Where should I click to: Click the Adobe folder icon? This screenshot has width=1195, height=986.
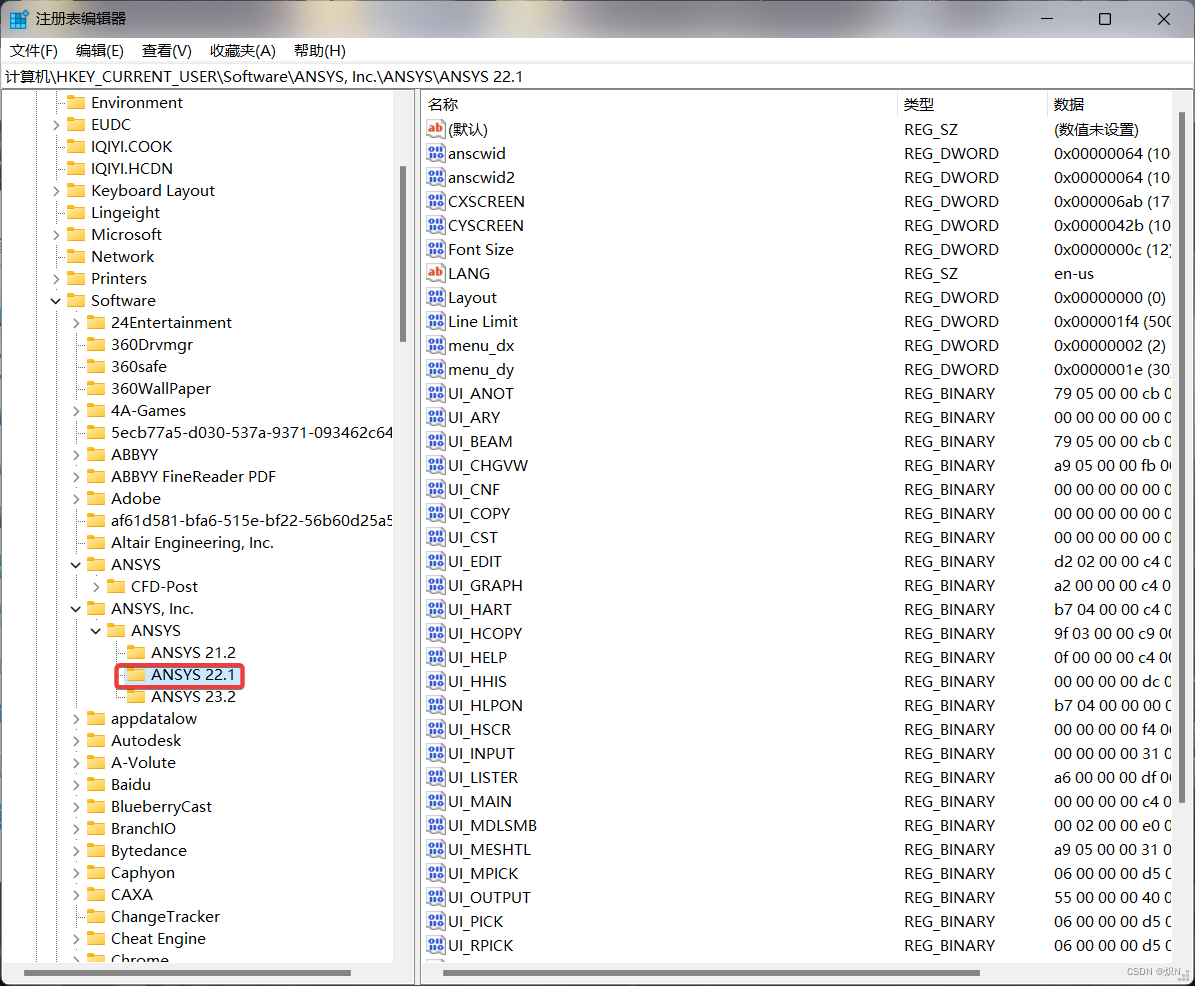96,498
